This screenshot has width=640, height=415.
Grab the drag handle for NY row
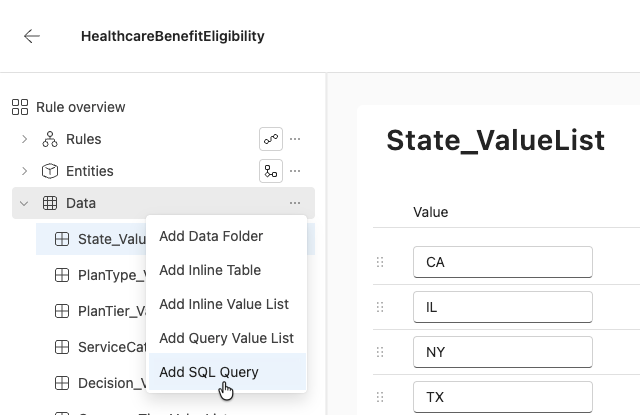(x=380, y=352)
